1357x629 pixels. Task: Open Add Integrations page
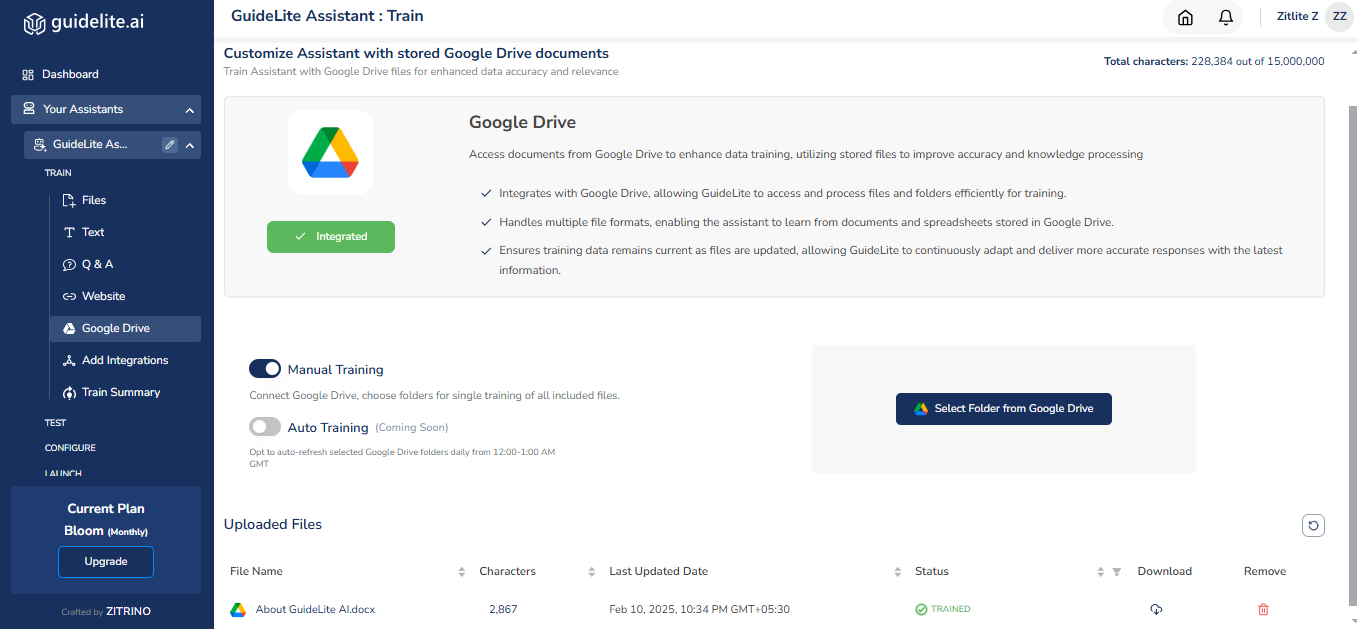pyautogui.click(x=125, y=360)
